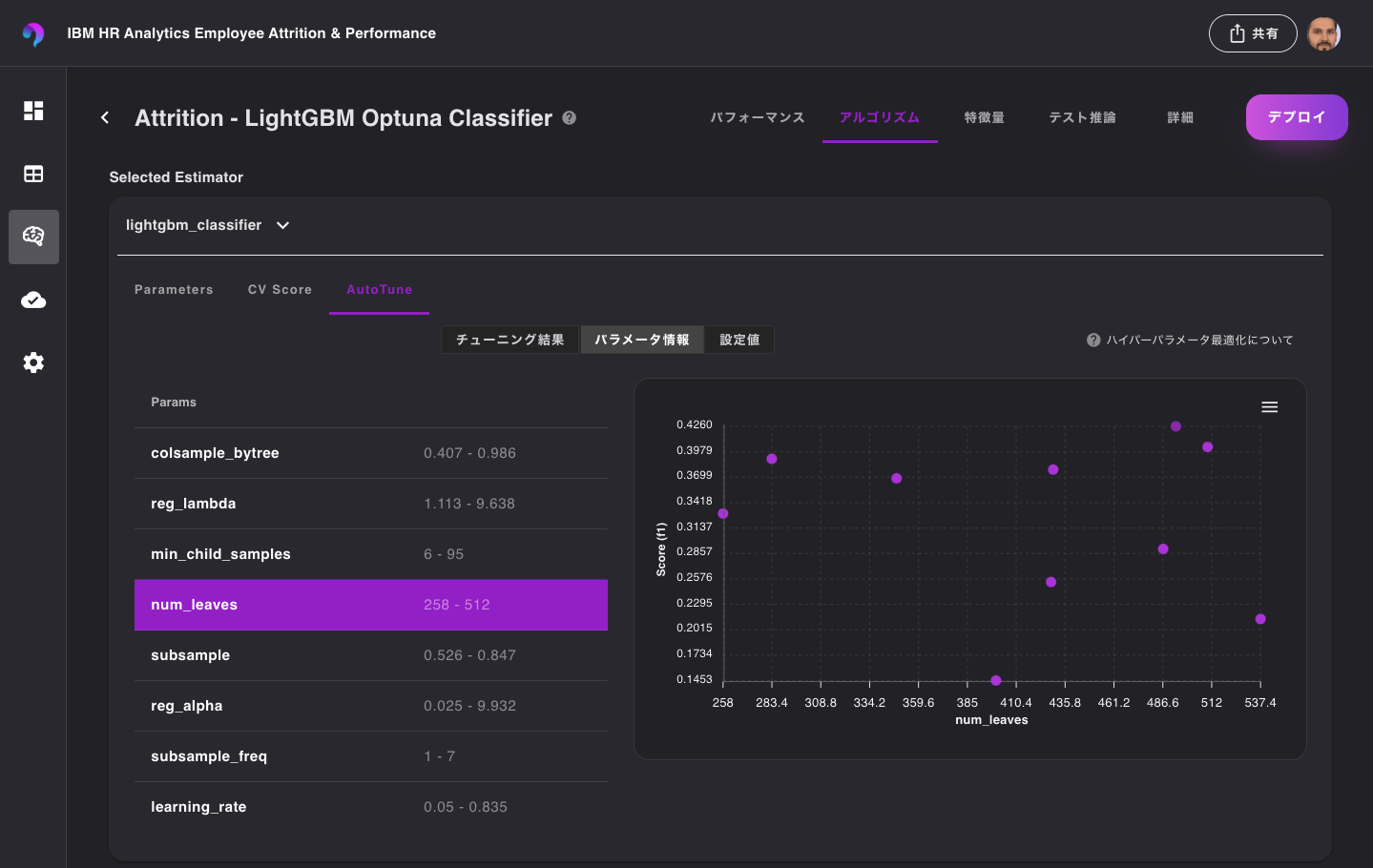Open the Parameters sub-tab
This screenshot has width=1373, height=868.
pos(174,289)
